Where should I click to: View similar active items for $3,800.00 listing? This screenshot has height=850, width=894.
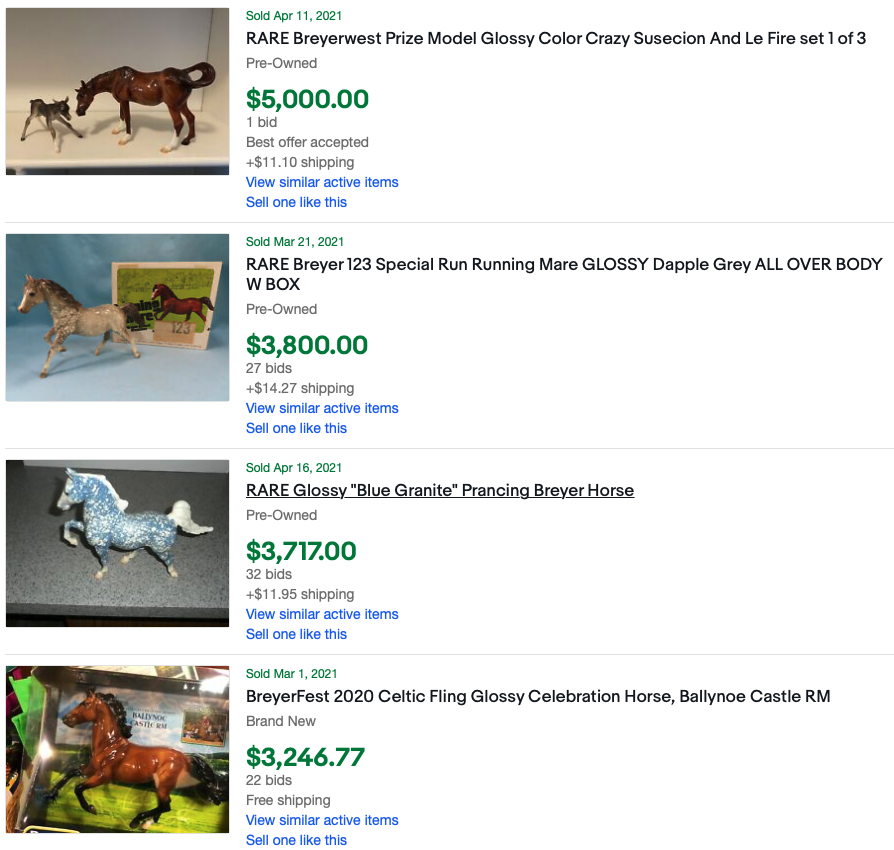pyautogui.click(x=322, y=408)
